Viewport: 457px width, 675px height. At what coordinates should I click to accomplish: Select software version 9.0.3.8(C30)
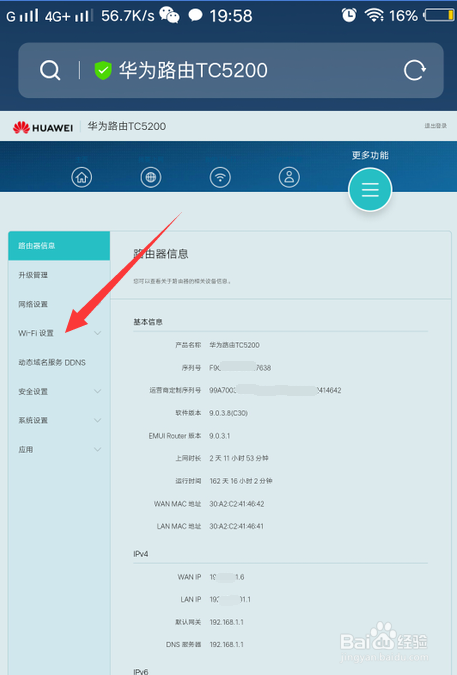tap(228, 413)
